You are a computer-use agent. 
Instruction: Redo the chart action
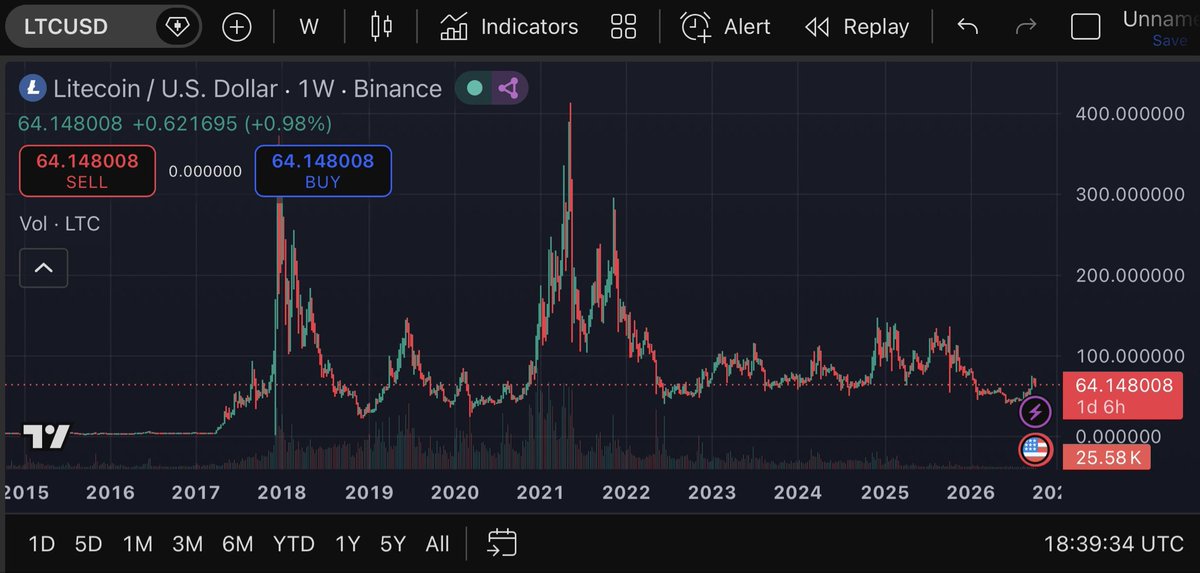click(x=1025, y=27)
